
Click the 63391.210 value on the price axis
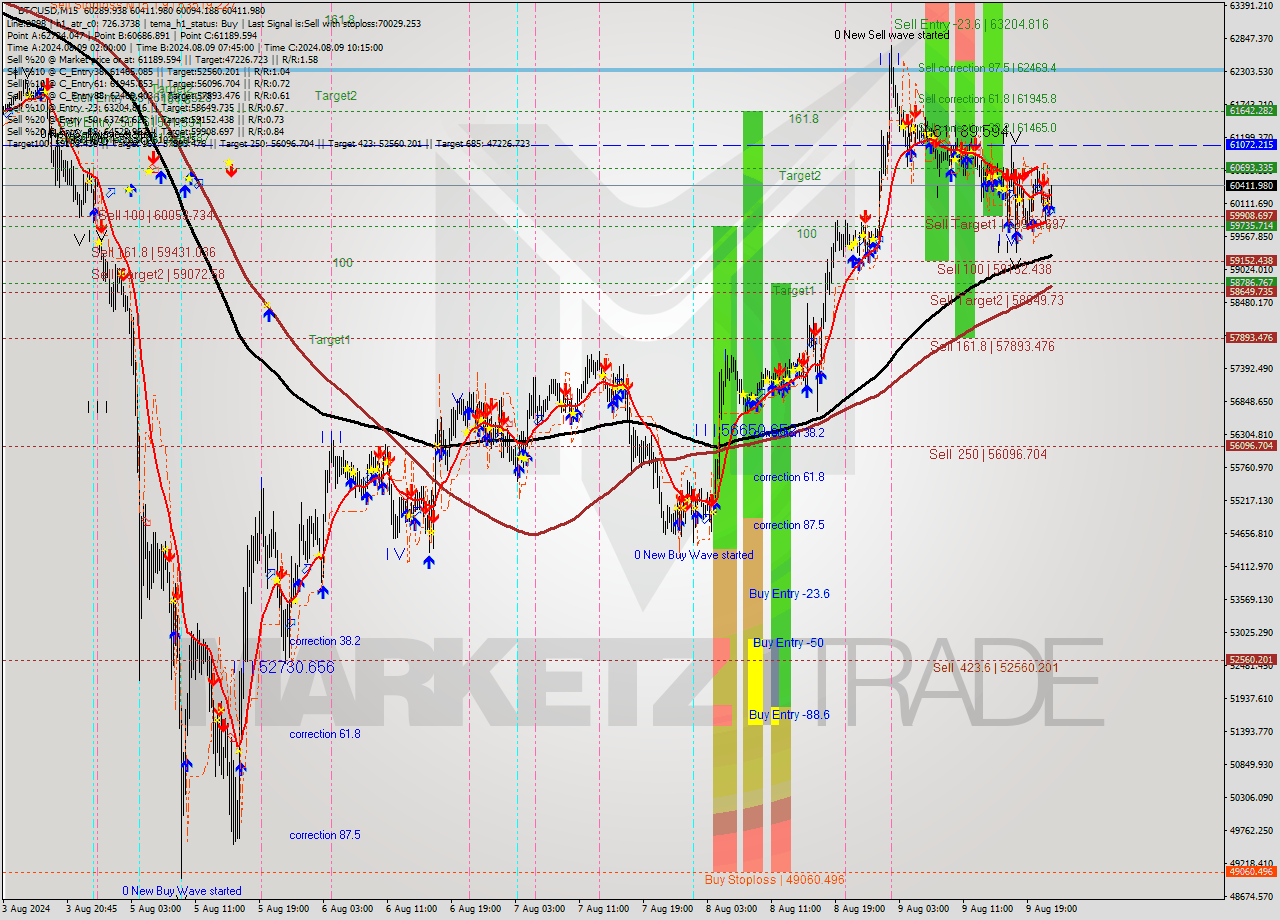pyautogui.click(x=1251, y=6)
